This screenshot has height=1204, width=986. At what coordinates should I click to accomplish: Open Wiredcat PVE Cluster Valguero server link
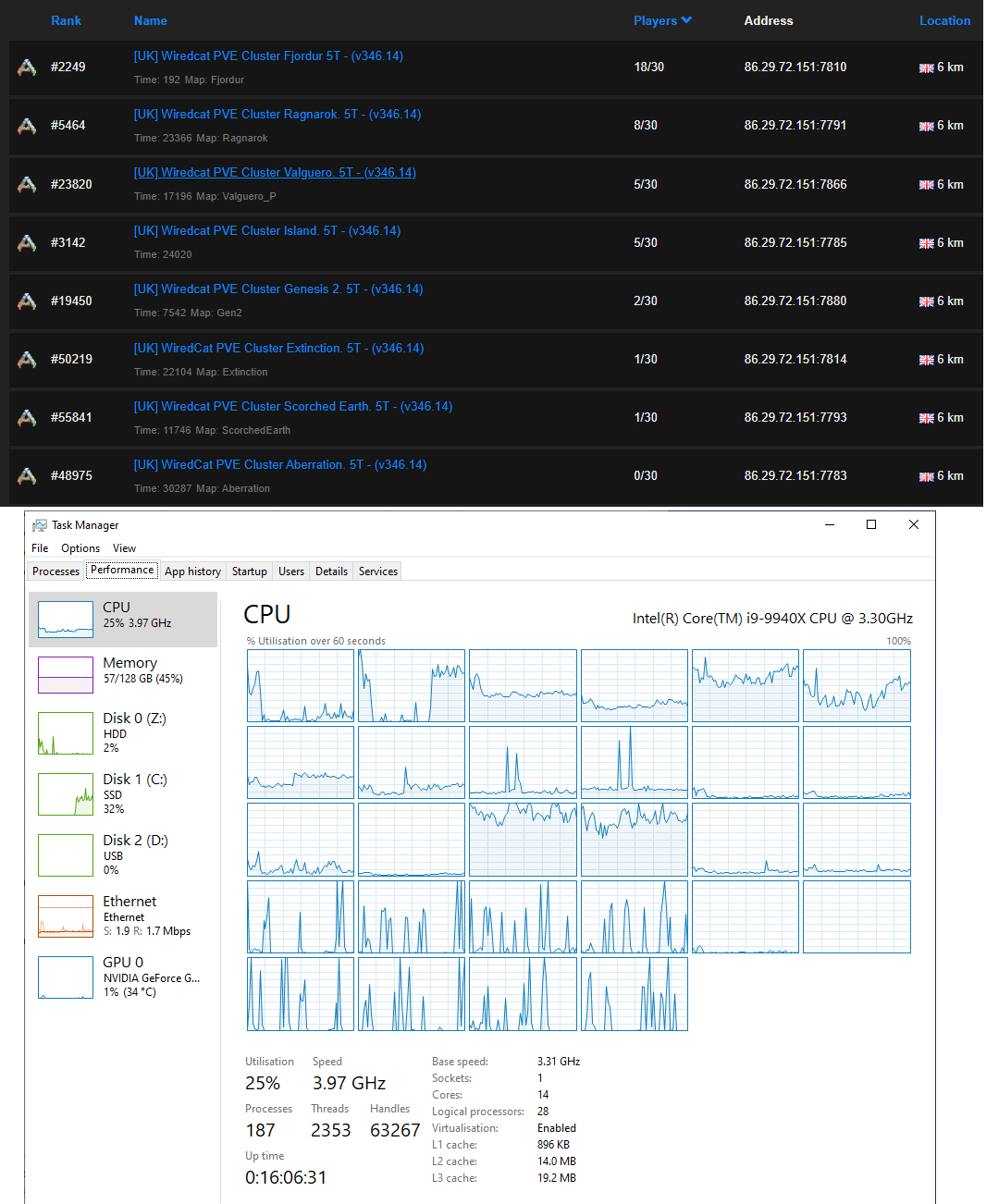[275, 173]
